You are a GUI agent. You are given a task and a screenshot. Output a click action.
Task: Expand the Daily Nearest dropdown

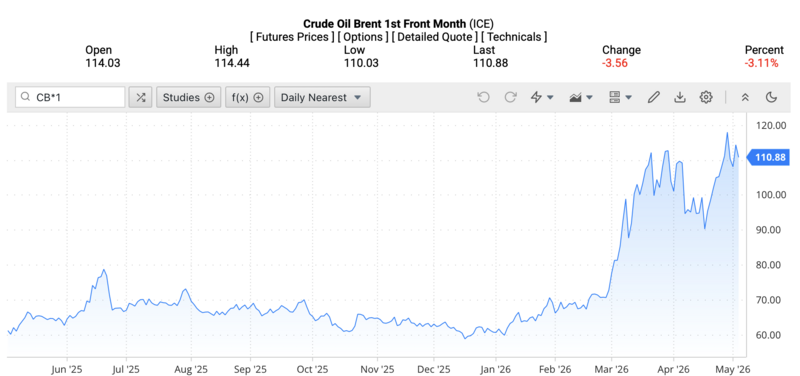click(x=322, y=97)
